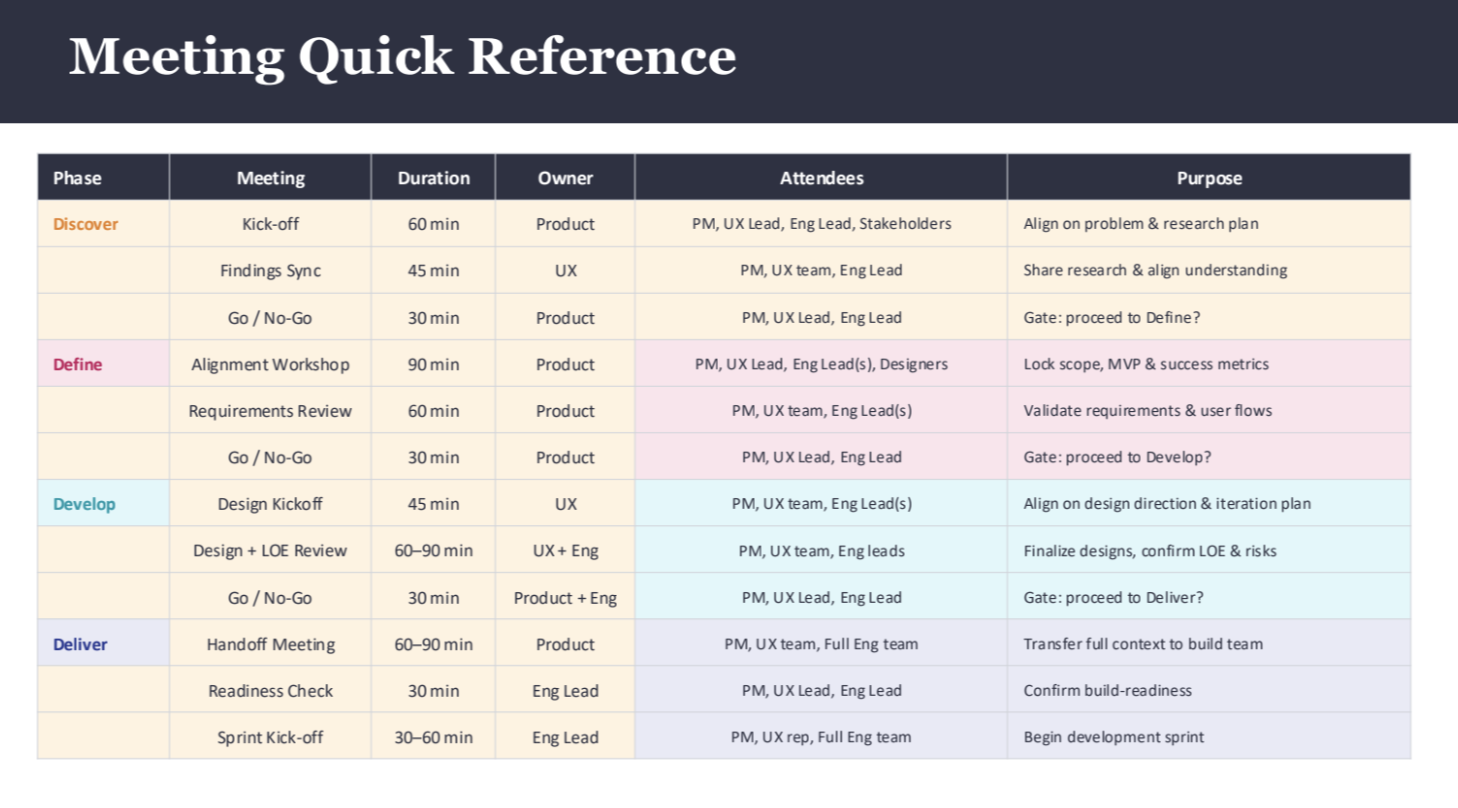Click the Deliver phase label
The height and width of the screenshot is (808, 1458).
80,644
